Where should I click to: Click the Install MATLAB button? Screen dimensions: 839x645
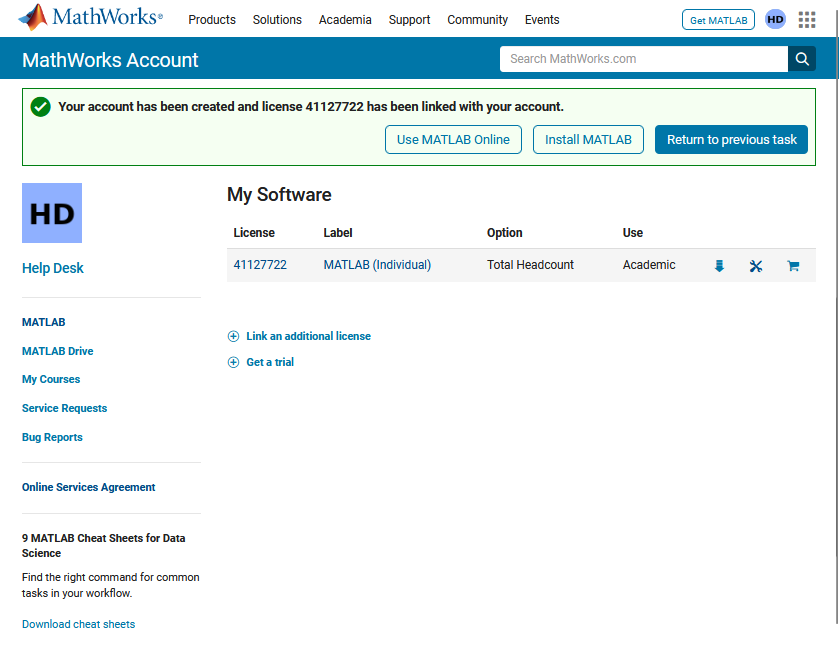[588, 140]
